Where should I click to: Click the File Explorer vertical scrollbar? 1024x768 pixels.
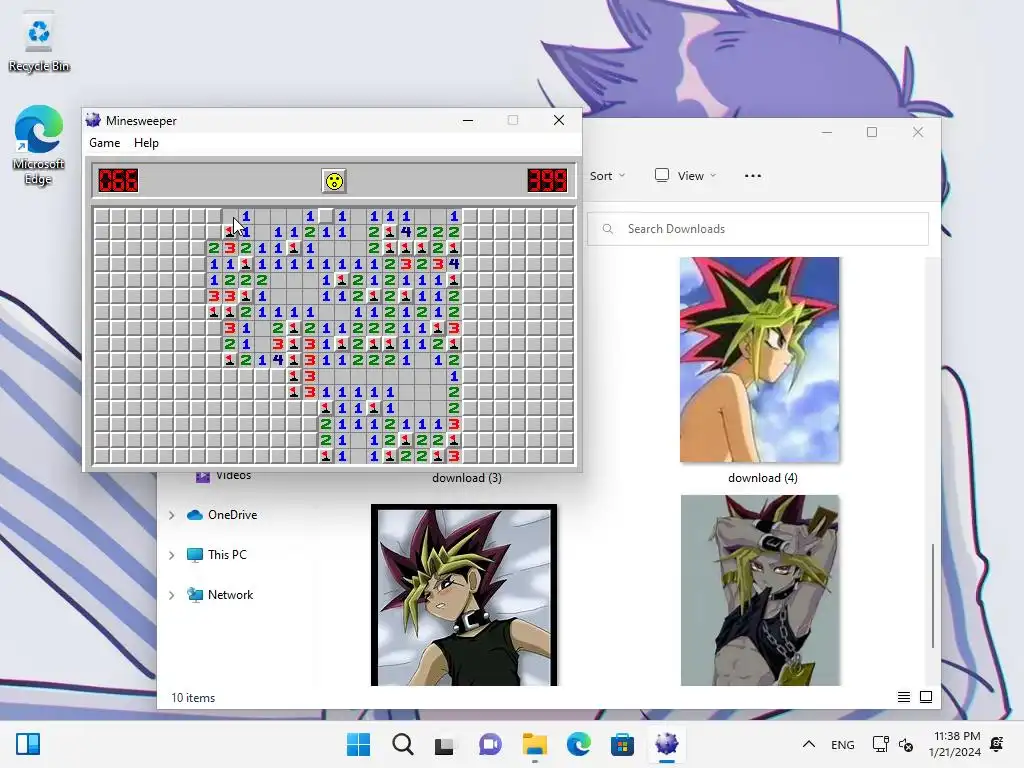(x=933, y=596)
